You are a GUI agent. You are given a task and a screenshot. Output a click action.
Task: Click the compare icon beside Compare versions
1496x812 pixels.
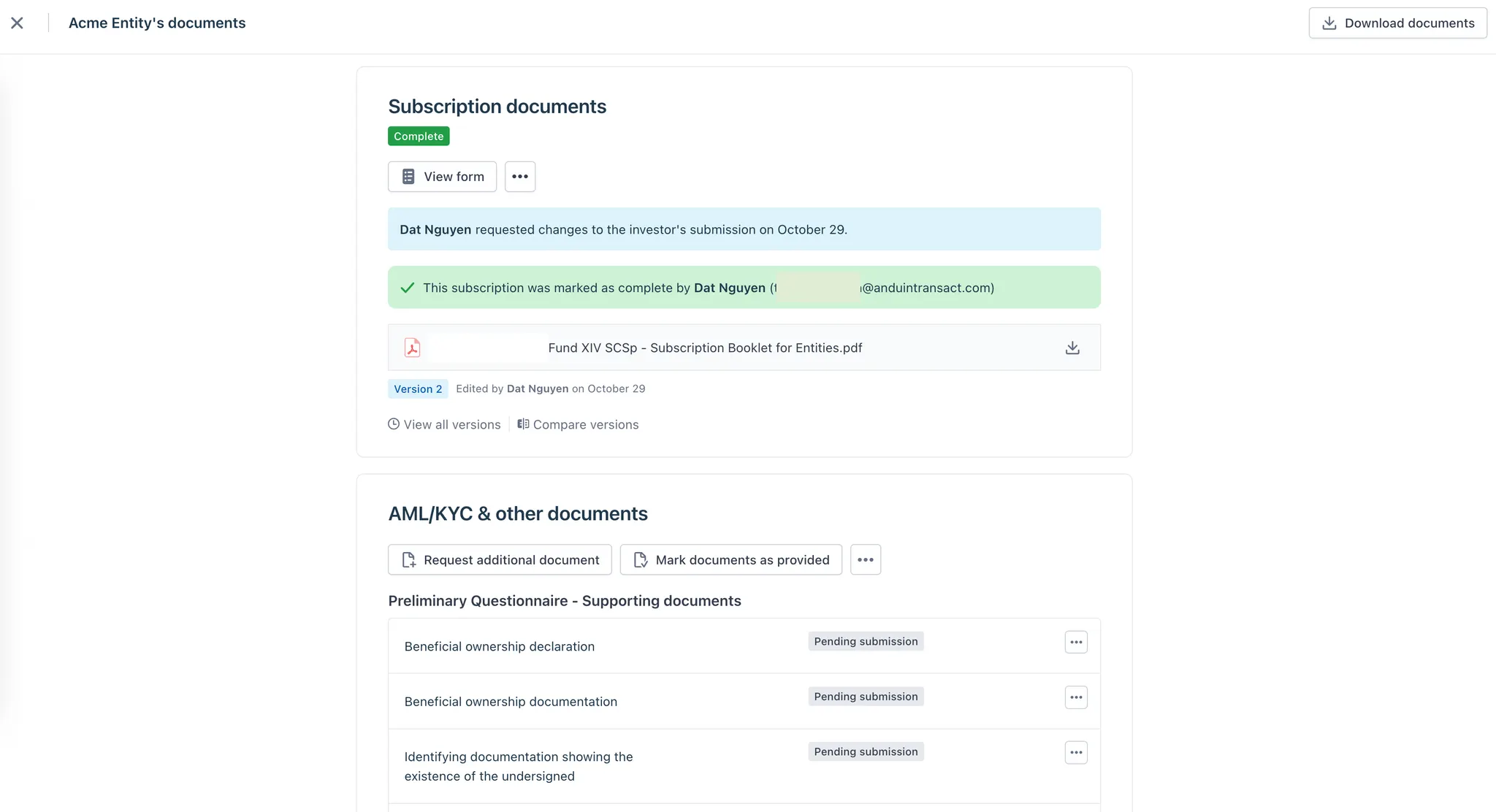click(523, 424)
